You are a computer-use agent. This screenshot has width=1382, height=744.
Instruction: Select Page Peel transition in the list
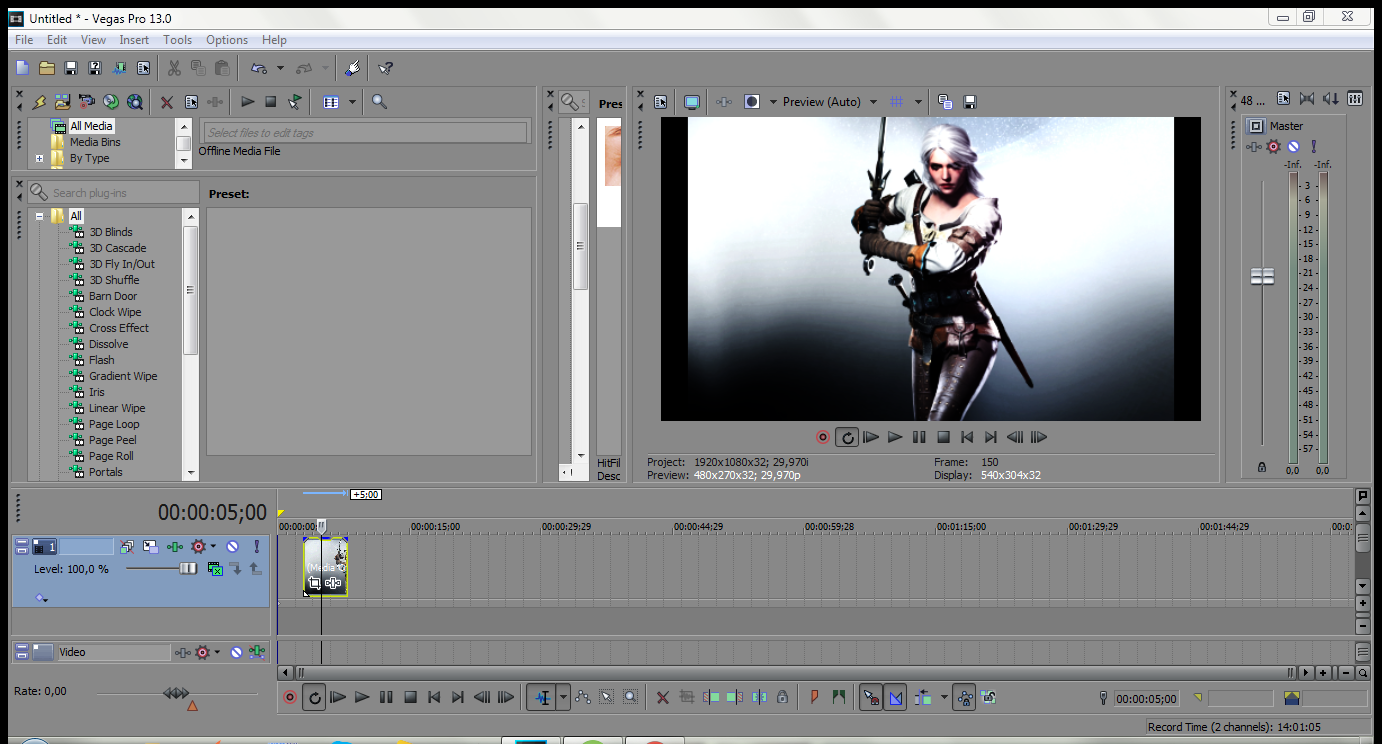(112, 440)
